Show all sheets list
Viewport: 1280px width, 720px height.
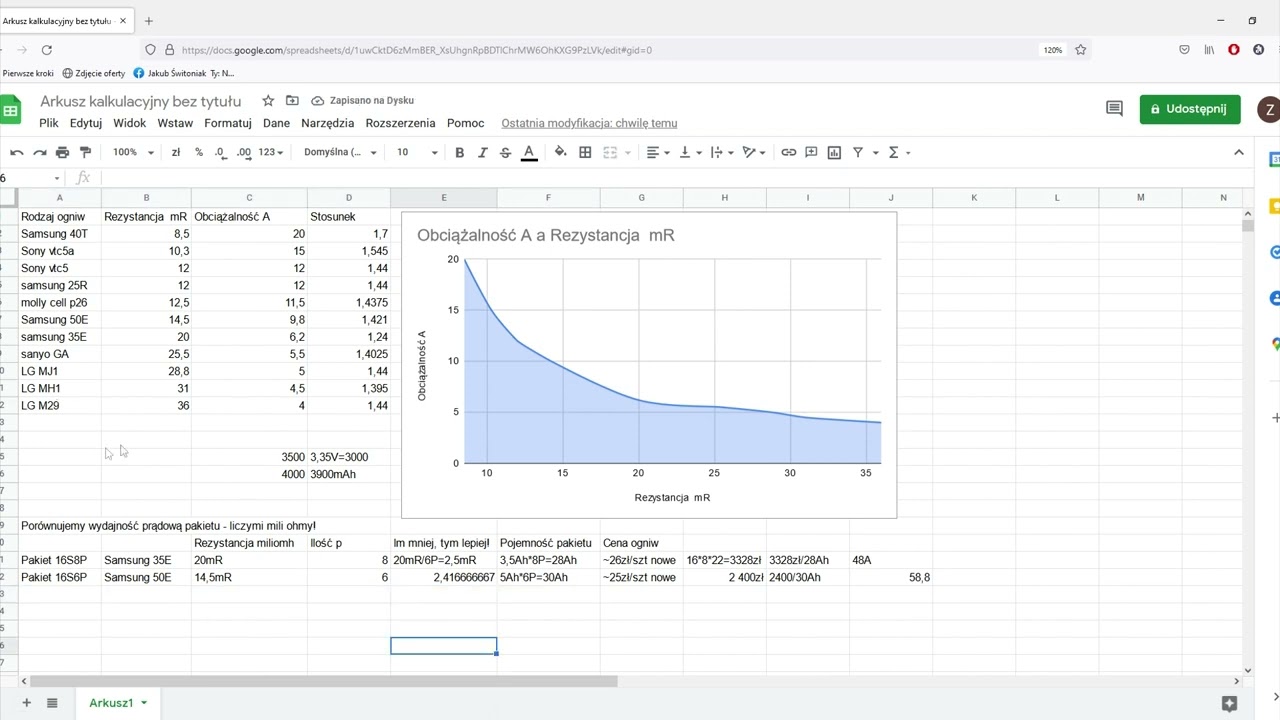pos(52,703)
